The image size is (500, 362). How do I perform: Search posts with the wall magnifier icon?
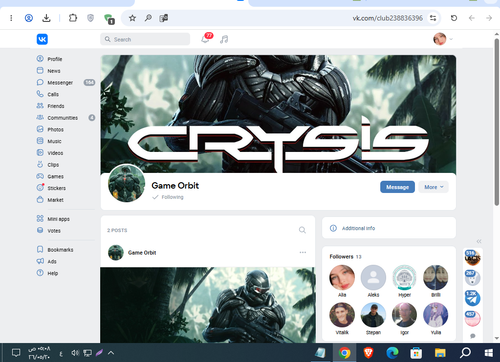coord(302,230)
